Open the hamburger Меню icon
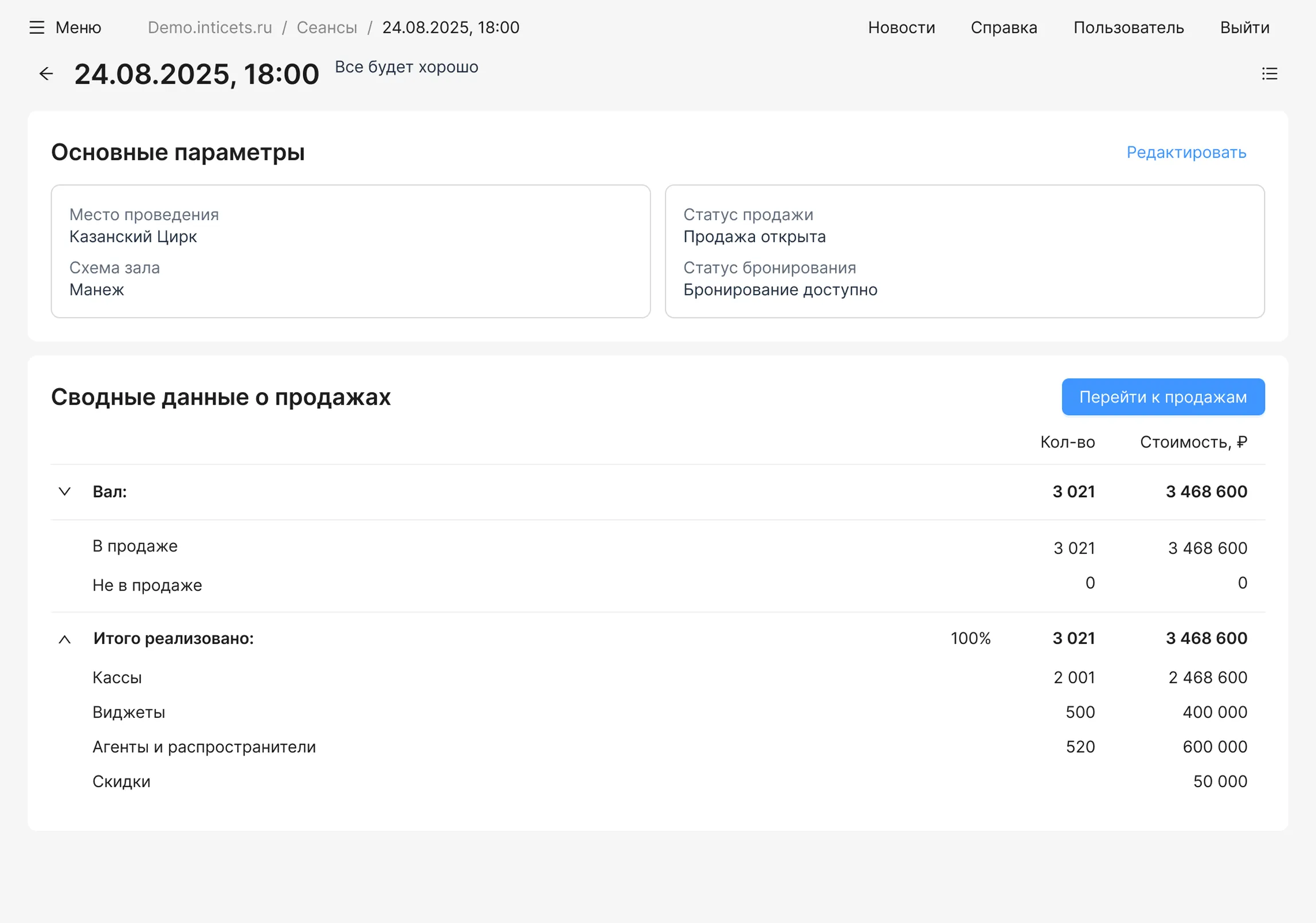 37,27
